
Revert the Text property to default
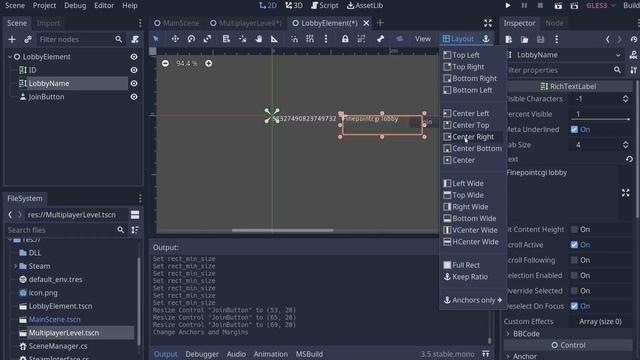[629, 159]
